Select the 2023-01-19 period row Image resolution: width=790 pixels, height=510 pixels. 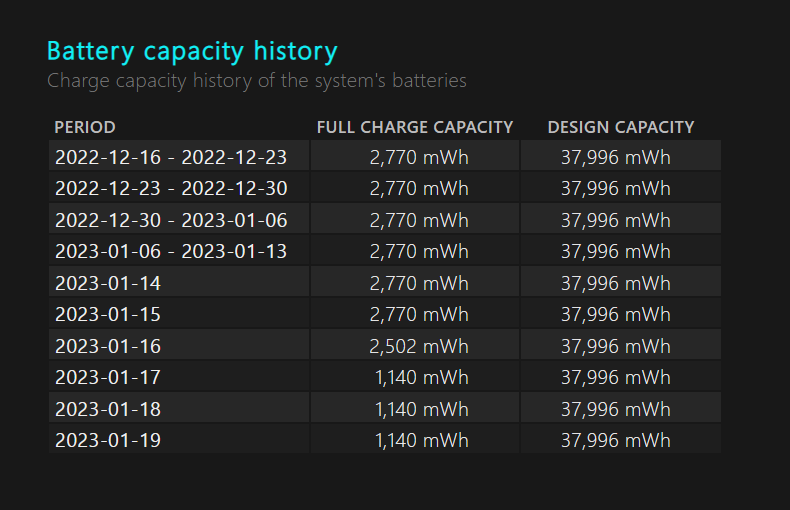coord(385,440)
